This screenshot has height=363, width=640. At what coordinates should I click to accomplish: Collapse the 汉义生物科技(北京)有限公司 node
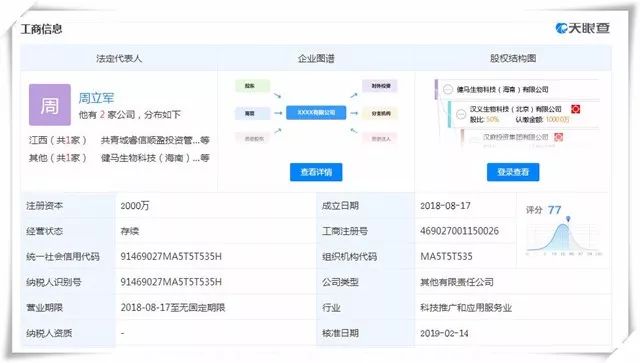pos(461,114)
